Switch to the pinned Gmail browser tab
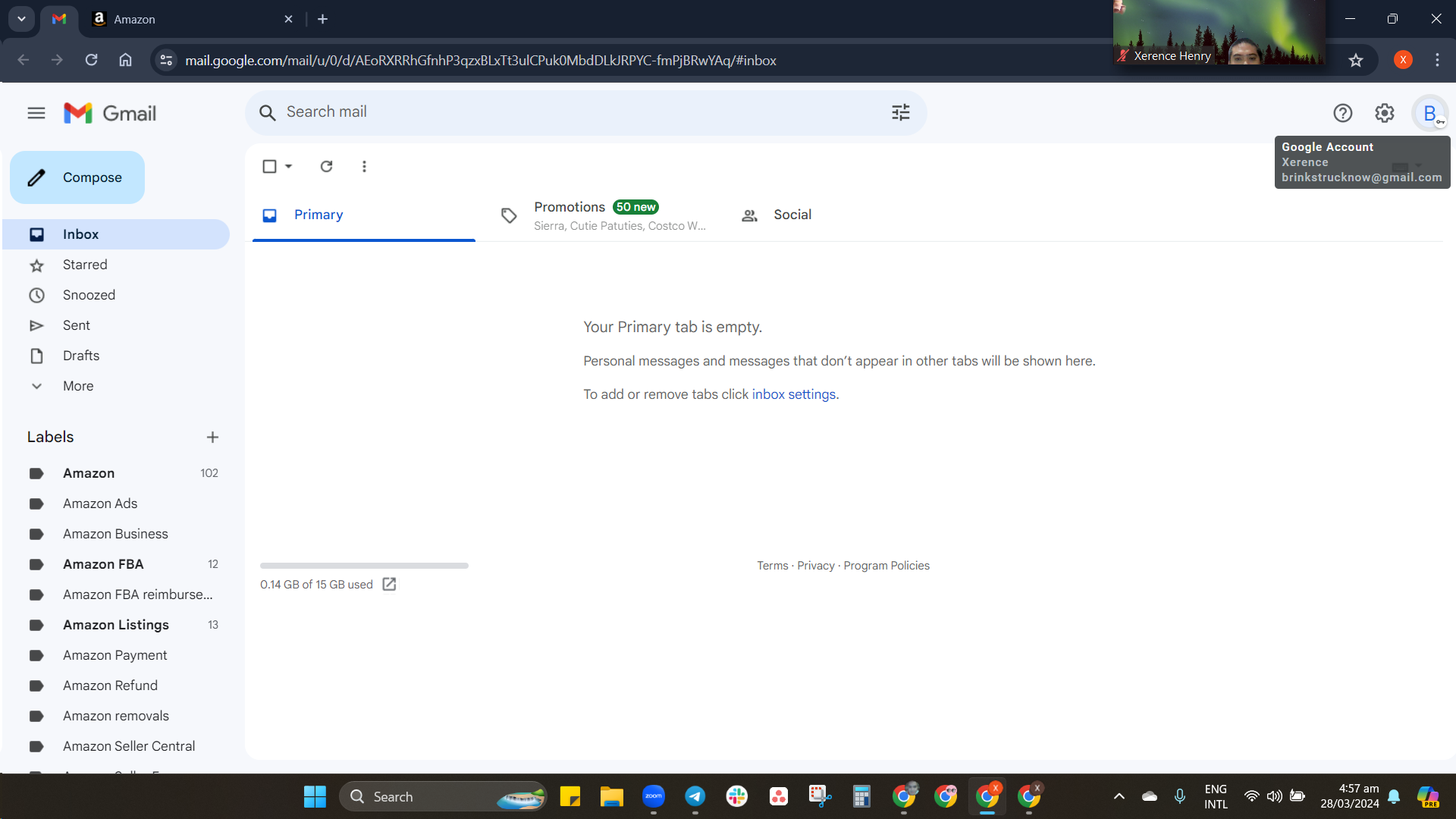Viewport: 1456px width, 819px height. tap(59, 19)
